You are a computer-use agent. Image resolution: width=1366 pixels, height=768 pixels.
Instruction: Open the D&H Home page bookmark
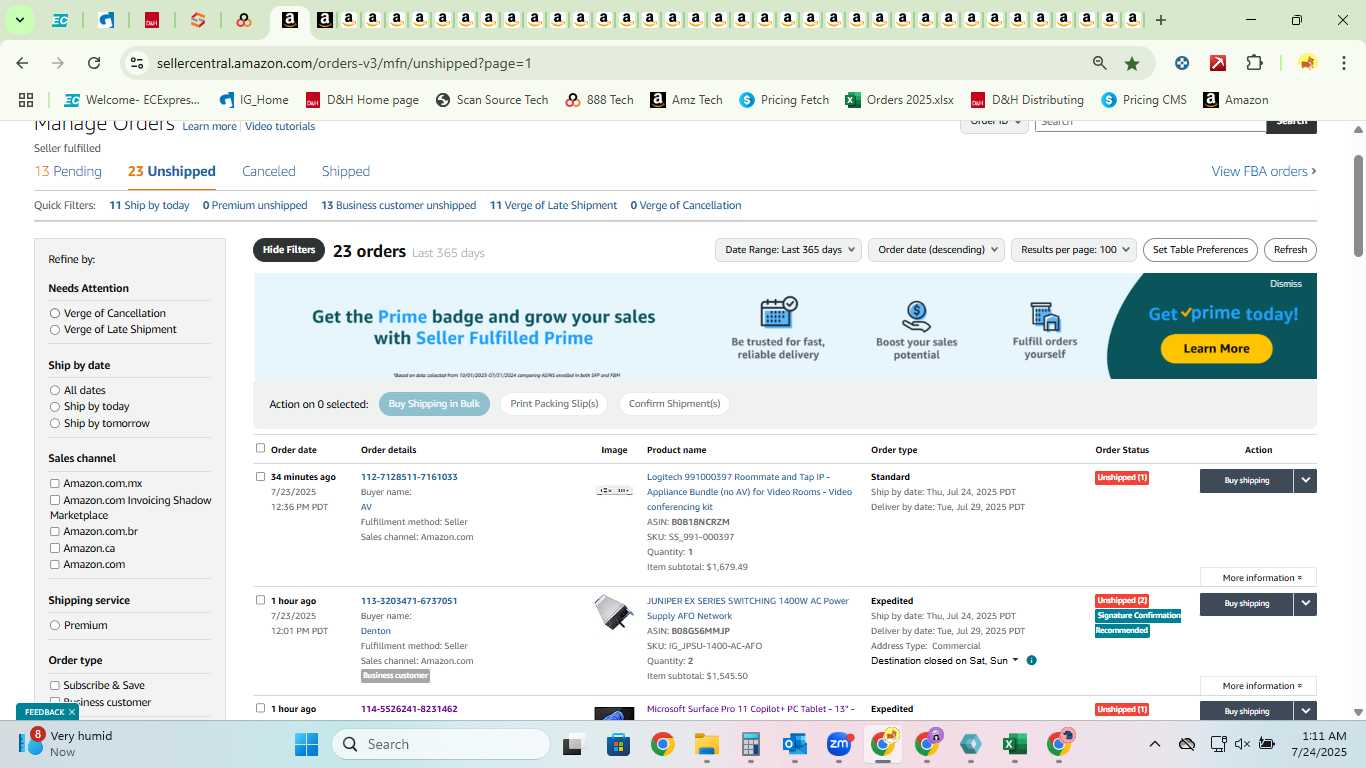tap(362, 100)
